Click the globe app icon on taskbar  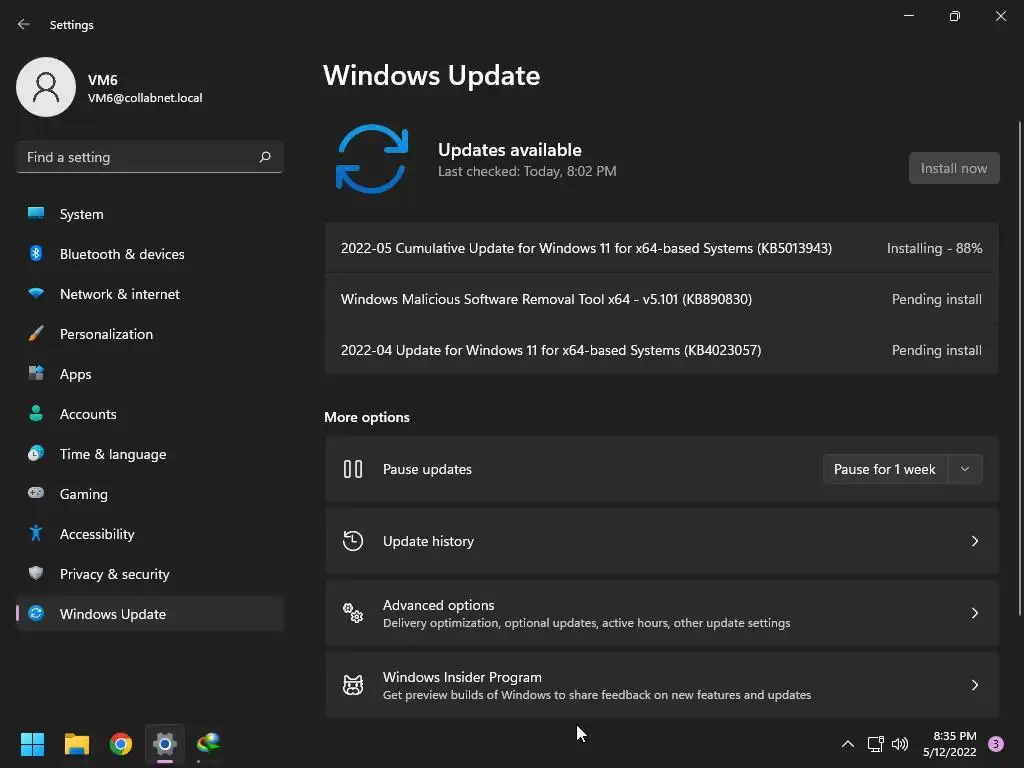click(208, 744)
